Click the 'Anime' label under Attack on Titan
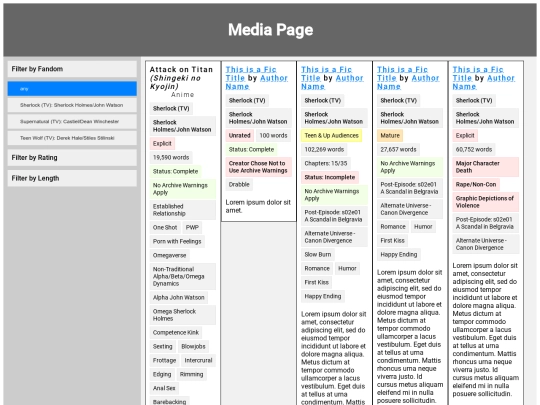Viewport: 540px width, 405px height. click(x=183, y=94)
